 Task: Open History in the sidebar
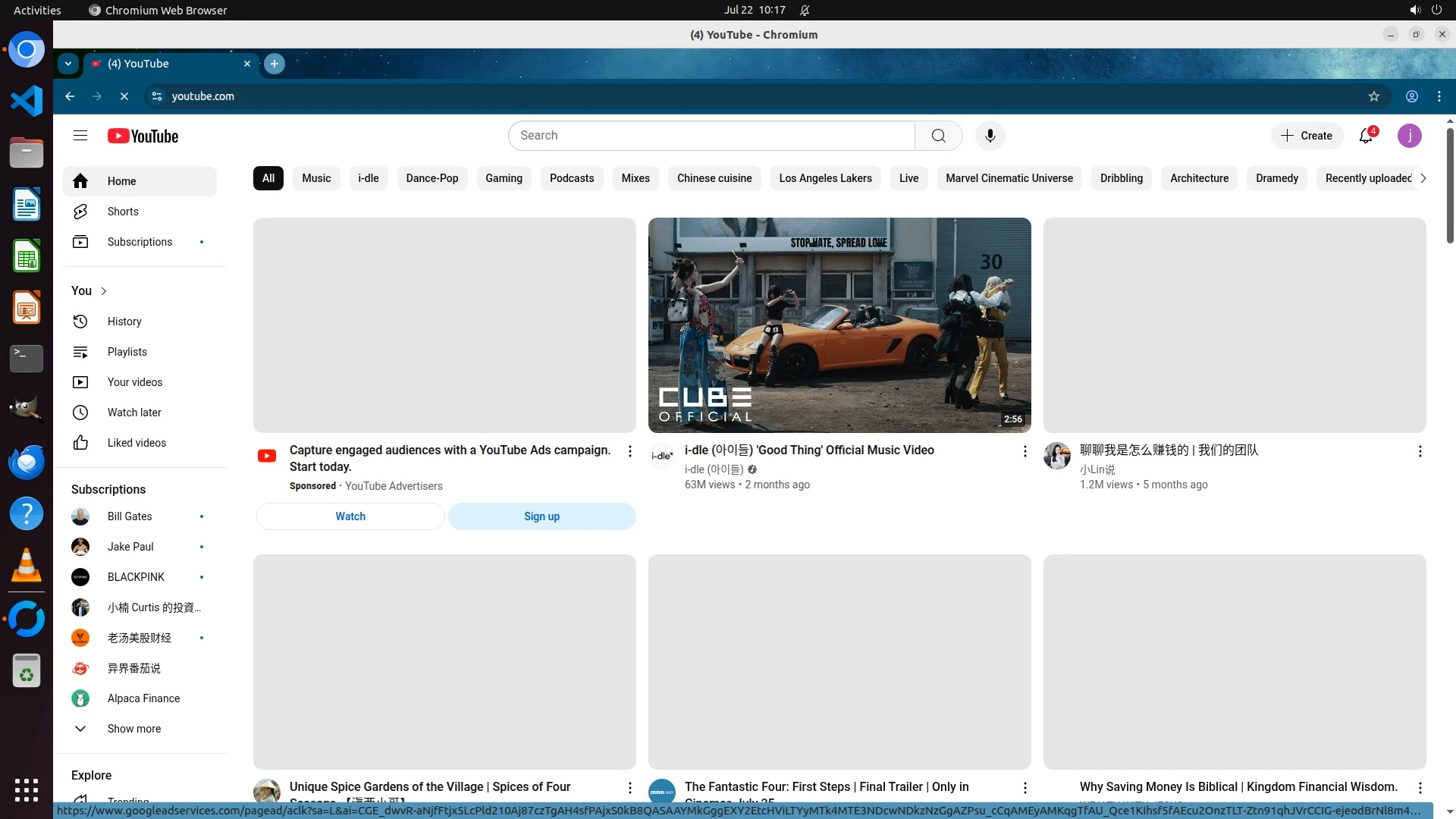[124, 322]
